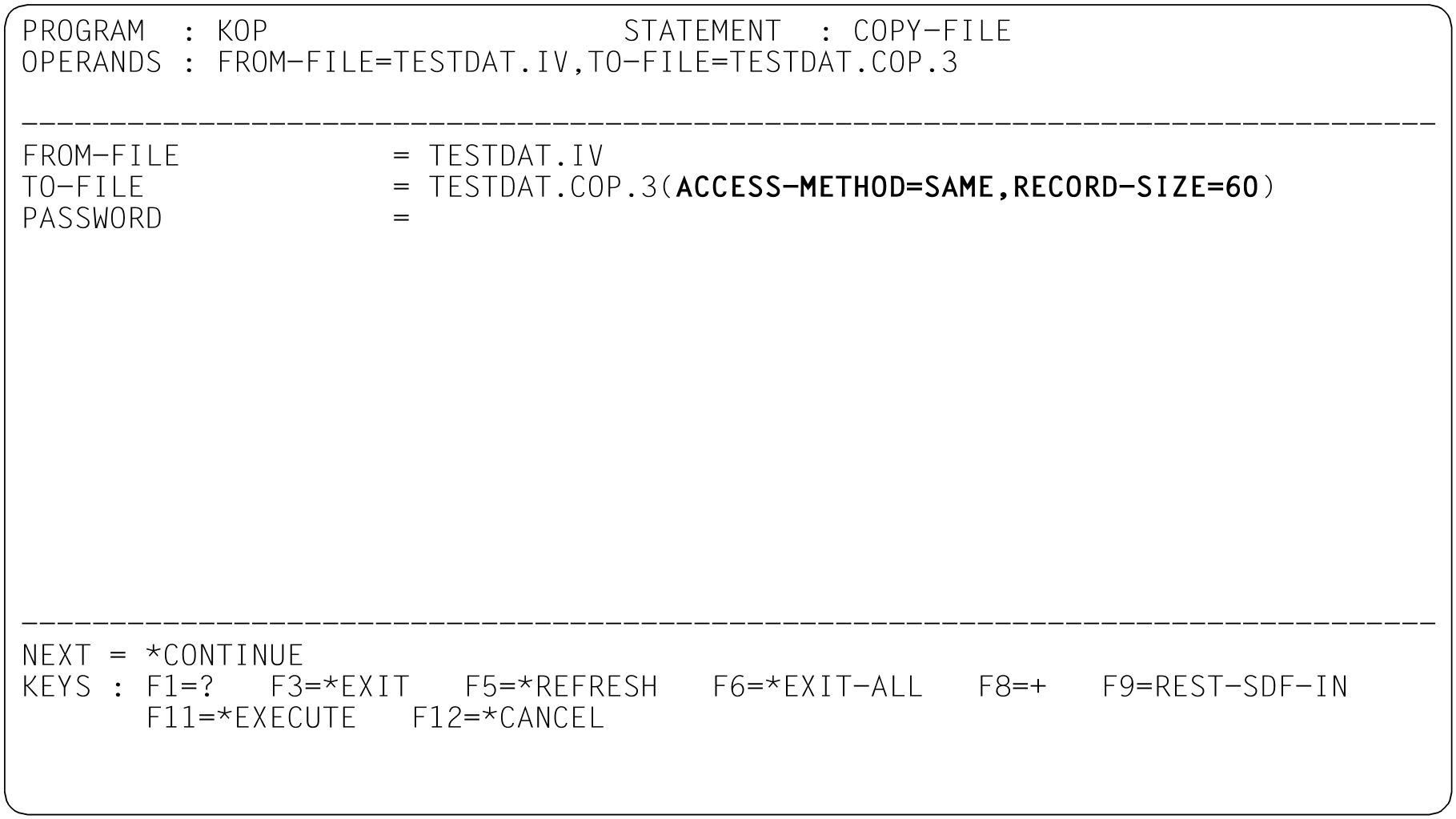Click the KOP program name
Viewport: 1456px width, 819px height.
pyautogui.click(x=242, y=31)
